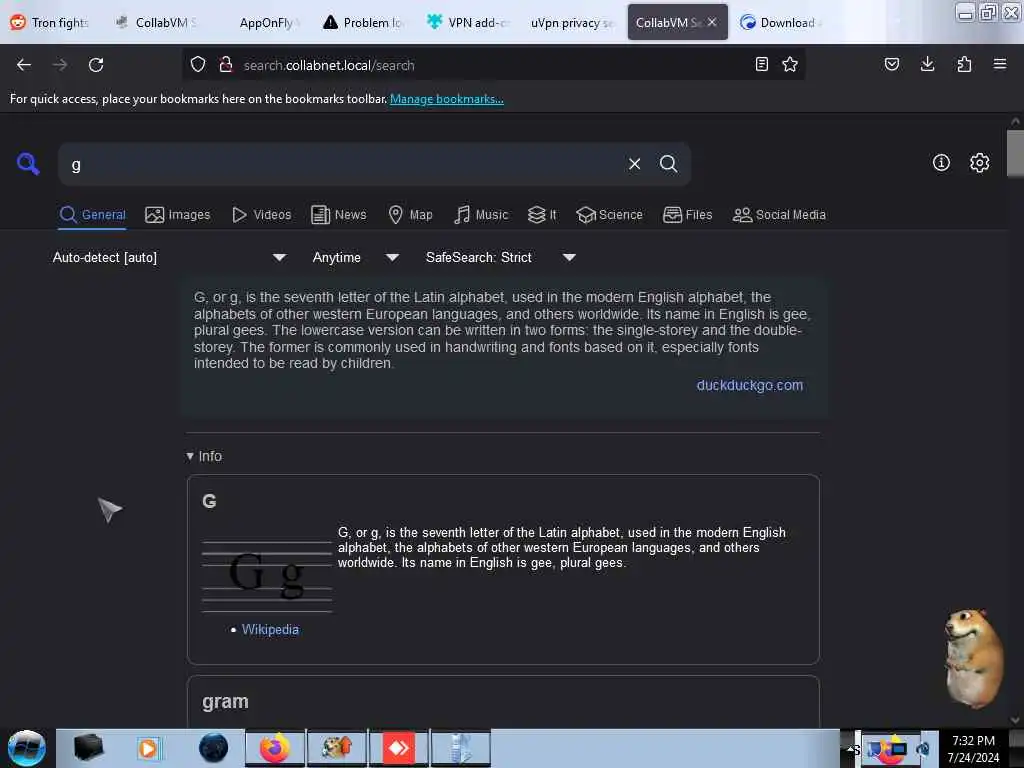Open the Firefox hamburger application menu
This screenshot has width=1024, height=768.
[x=1000, y=64]
